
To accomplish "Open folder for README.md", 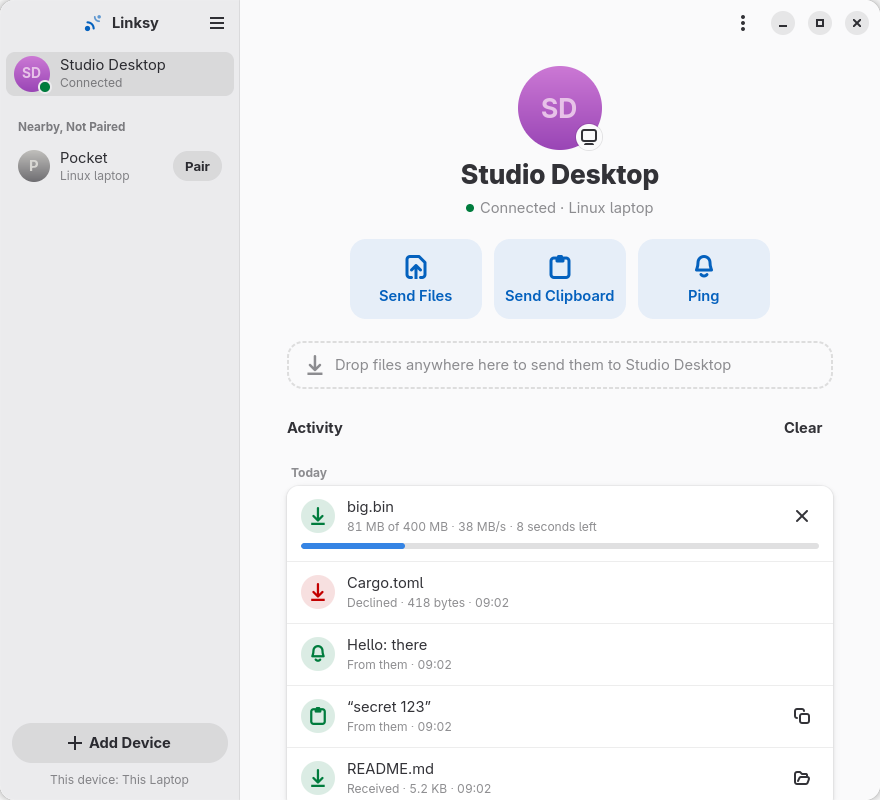I will coord(801,778).
